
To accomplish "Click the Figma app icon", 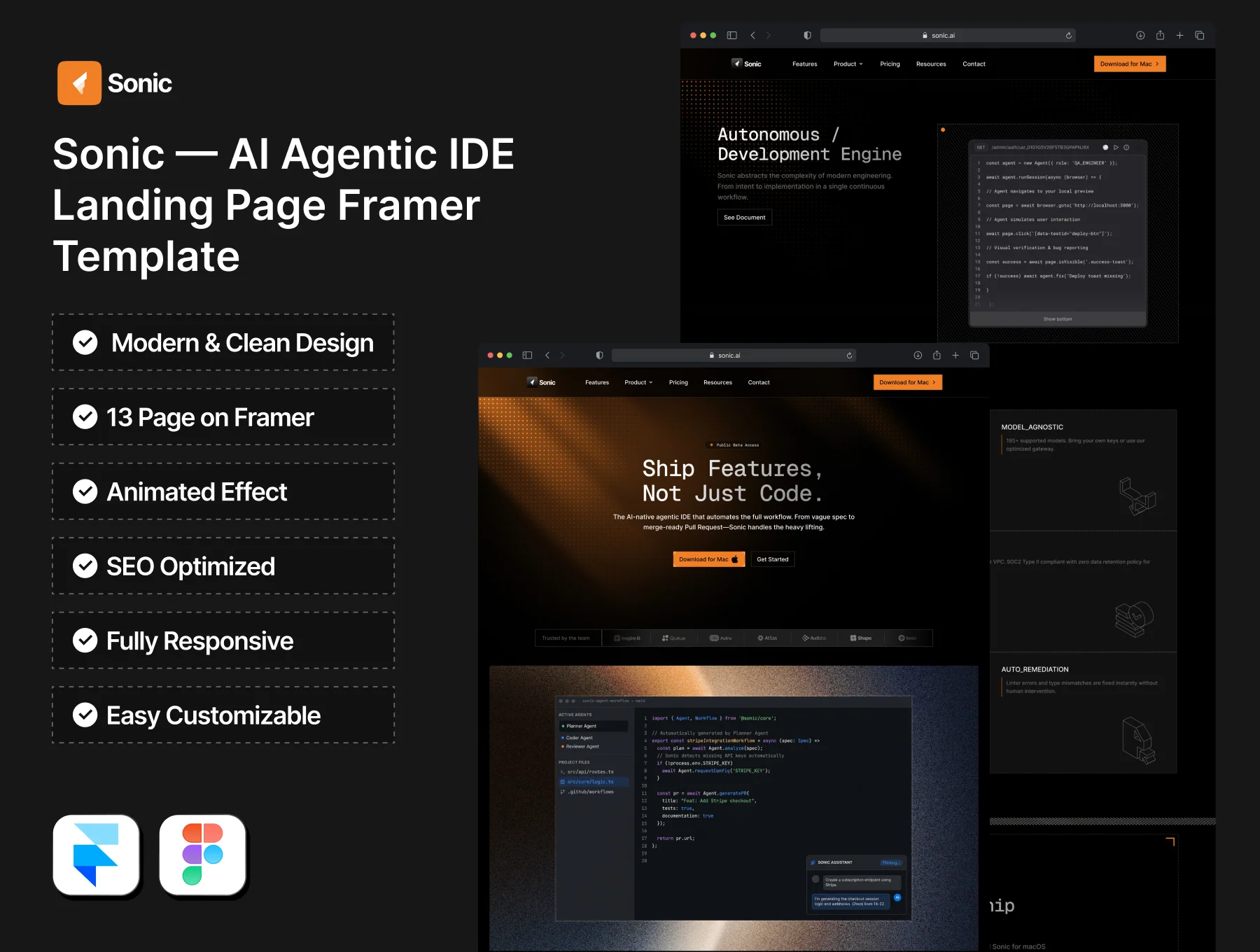I will click(x=202, y=855).
